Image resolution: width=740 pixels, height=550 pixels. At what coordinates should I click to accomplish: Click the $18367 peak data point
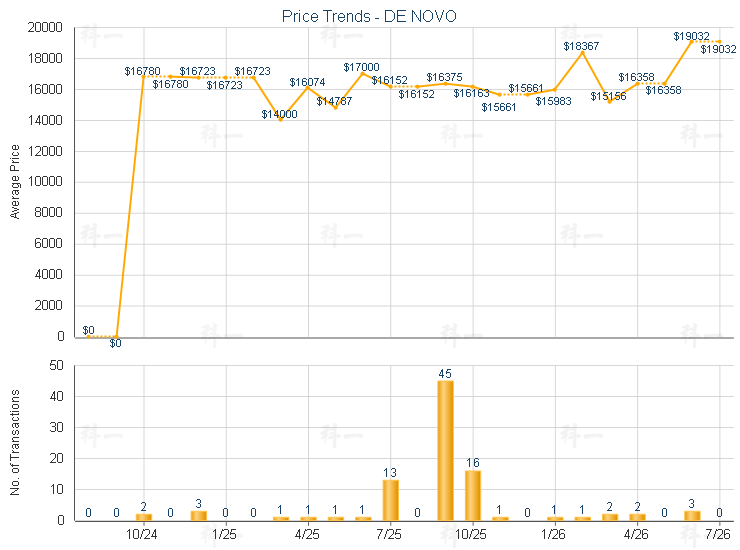point(582,52)
